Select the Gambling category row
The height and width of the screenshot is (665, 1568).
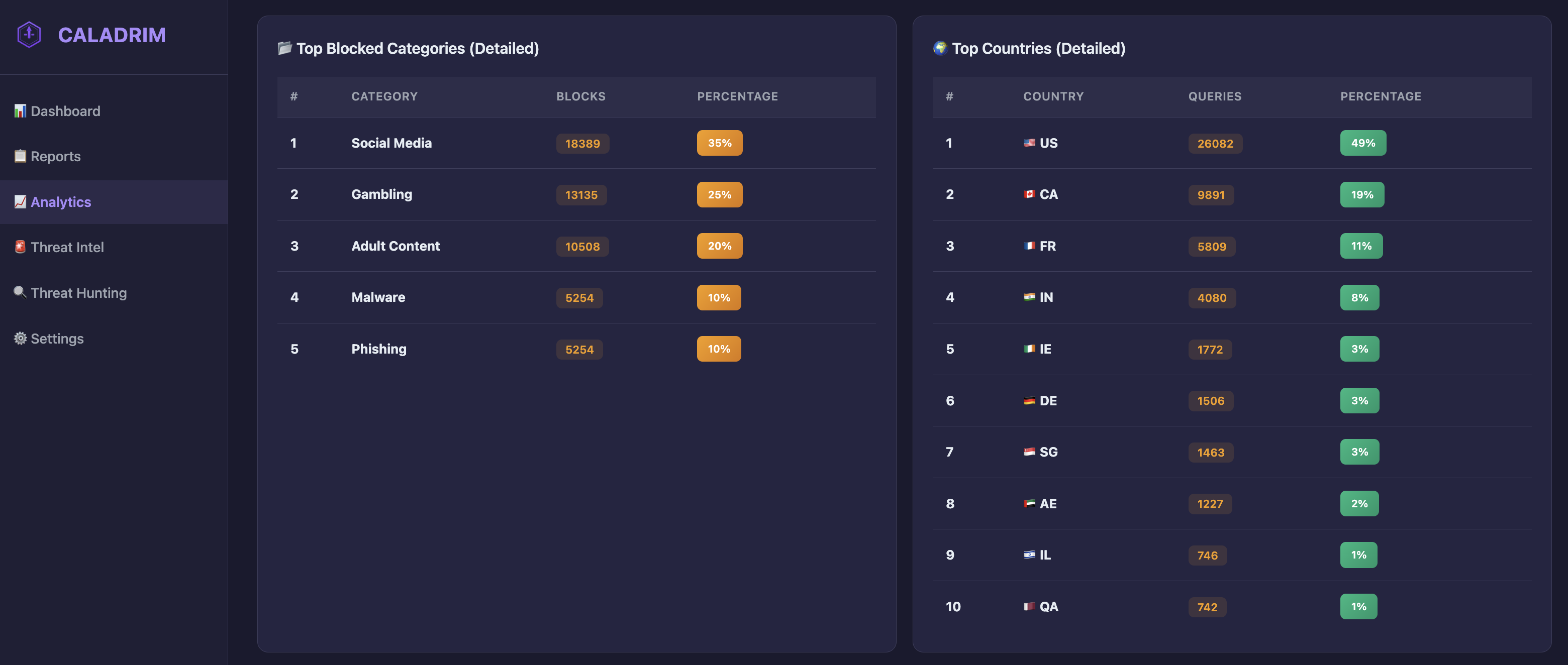pyautogui.click(x=381, y=195)
